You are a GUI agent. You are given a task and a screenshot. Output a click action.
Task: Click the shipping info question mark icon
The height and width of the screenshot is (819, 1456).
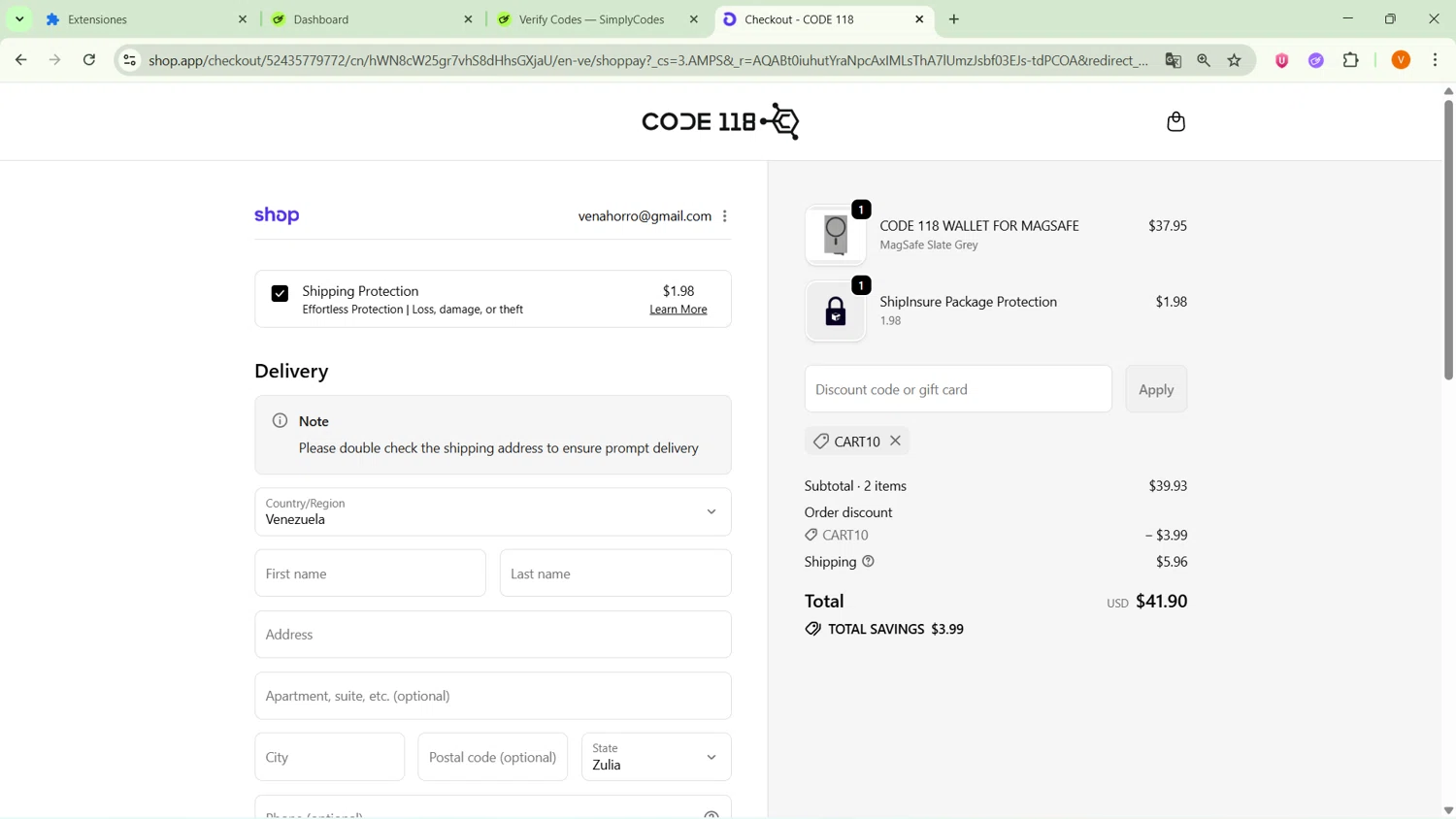[868, 561]
